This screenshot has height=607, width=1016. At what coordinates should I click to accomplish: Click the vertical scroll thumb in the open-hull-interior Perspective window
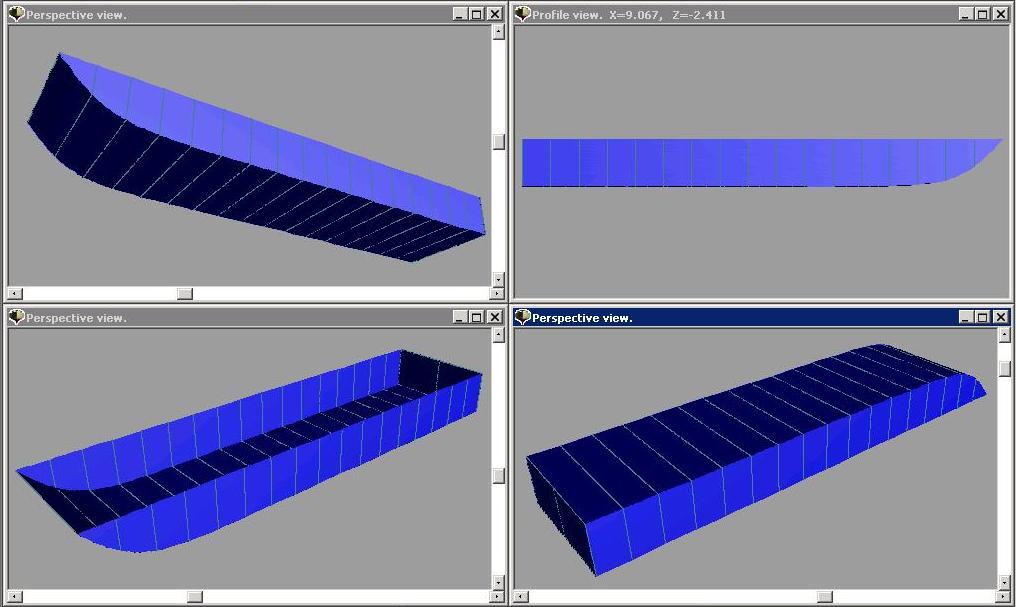[x=498, y=475]
